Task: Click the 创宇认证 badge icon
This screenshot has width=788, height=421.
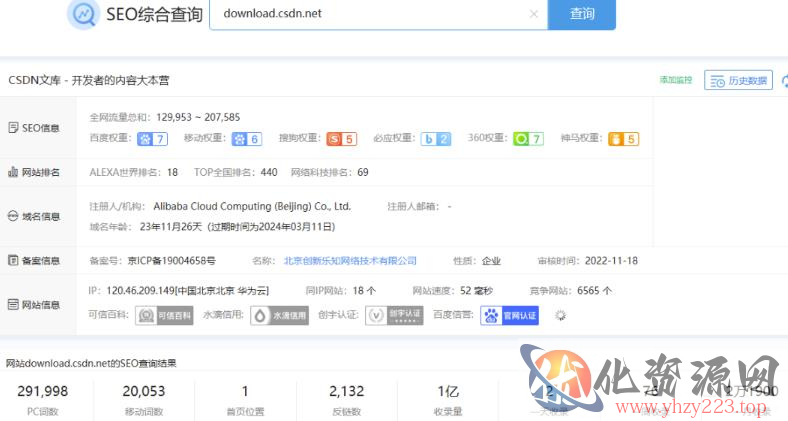Action: pos(394,315)
